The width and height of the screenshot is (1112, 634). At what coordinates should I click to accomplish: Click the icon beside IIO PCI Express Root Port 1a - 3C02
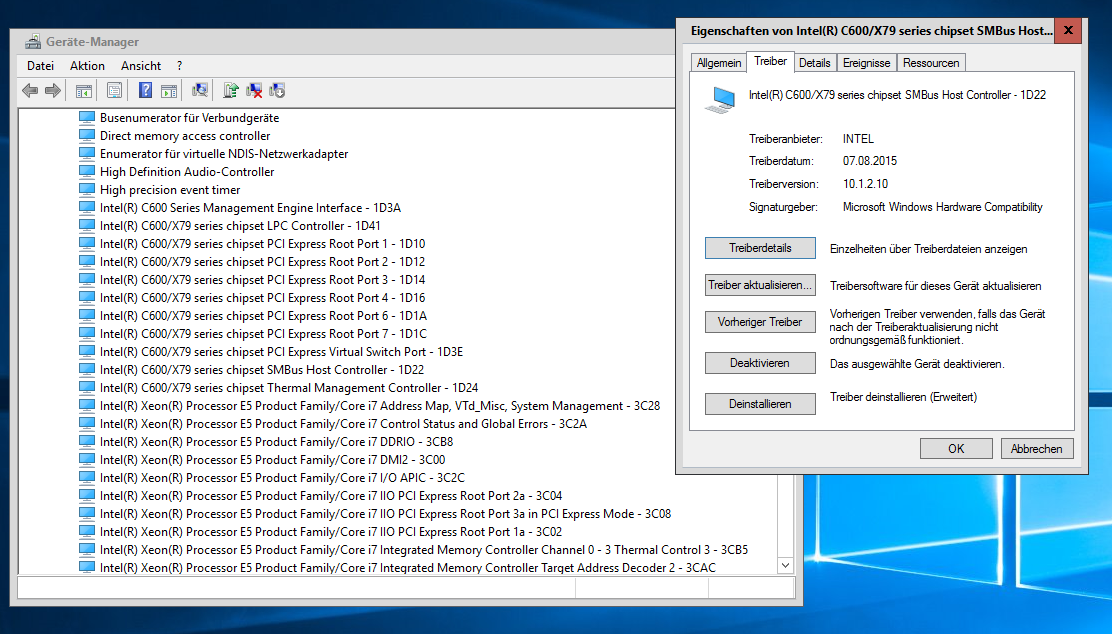pyautogui.click(x=87, y=531)
